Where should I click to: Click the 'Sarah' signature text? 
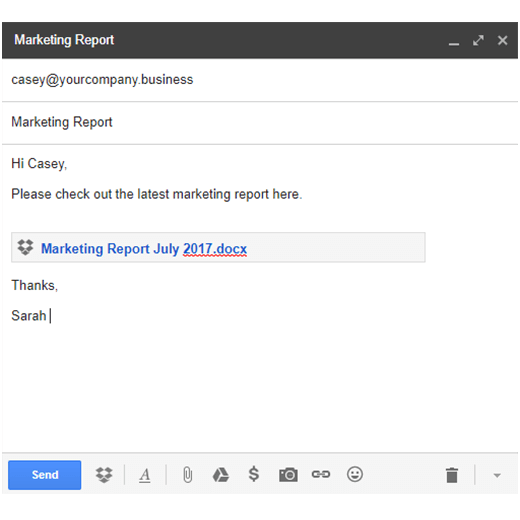click(29, 316)
